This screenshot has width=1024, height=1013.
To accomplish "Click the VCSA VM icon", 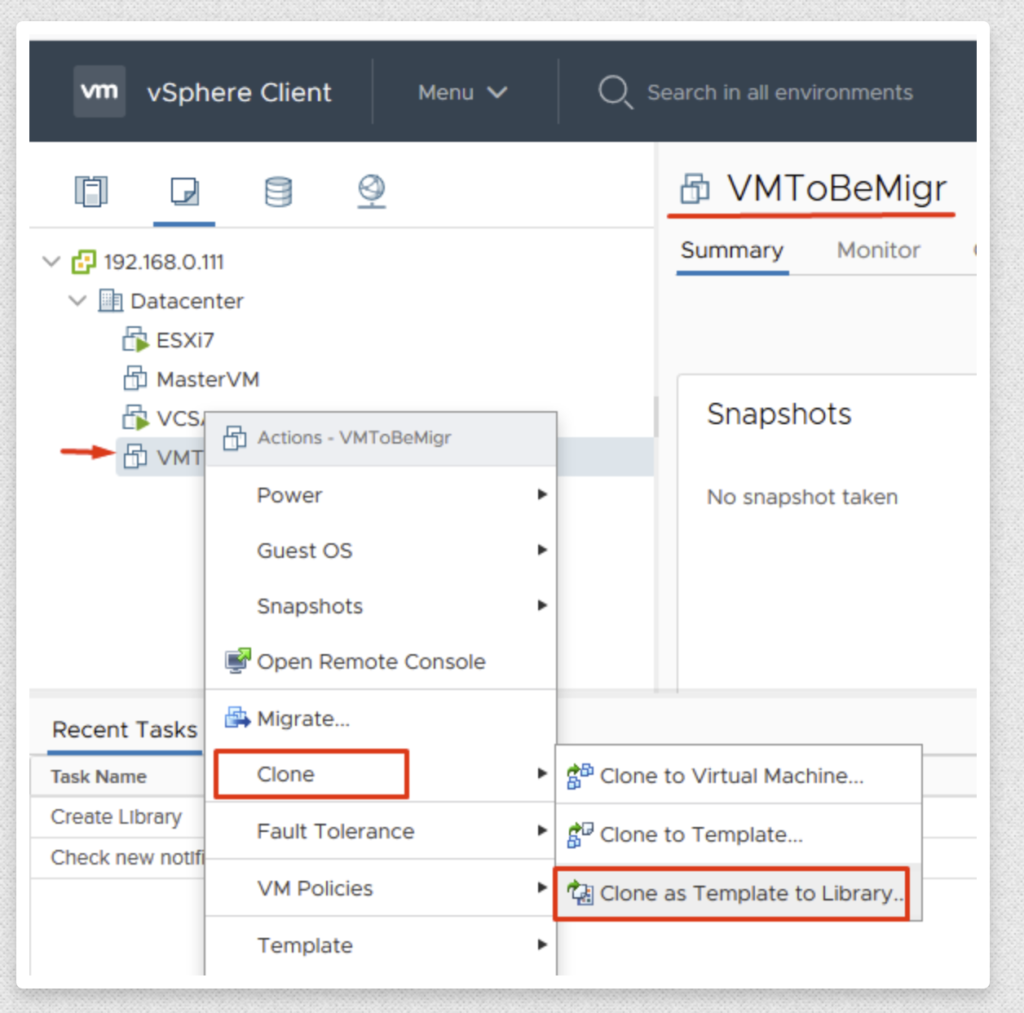I will (x=135, y=418).
